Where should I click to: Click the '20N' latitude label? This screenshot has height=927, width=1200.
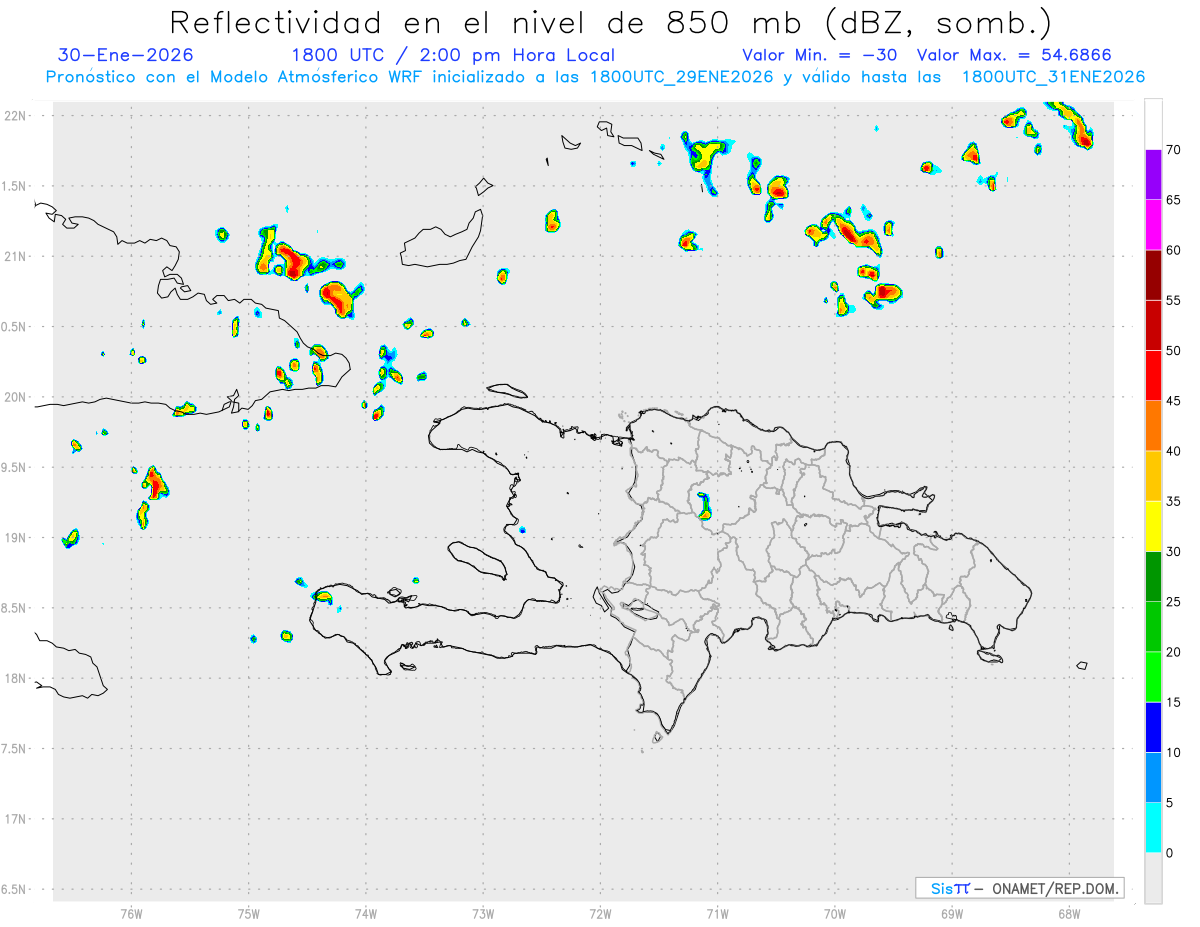17,397
